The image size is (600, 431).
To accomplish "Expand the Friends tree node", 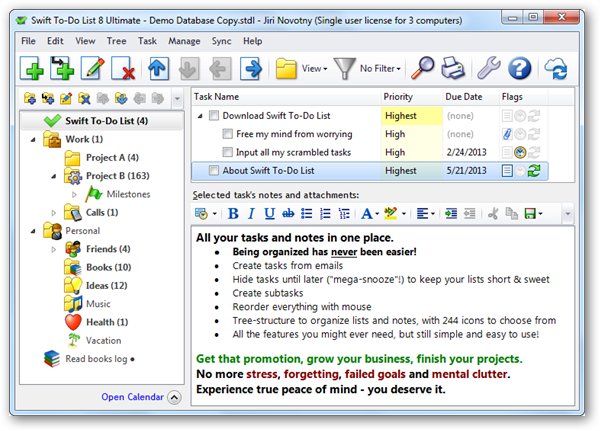I will click(54, 250).
